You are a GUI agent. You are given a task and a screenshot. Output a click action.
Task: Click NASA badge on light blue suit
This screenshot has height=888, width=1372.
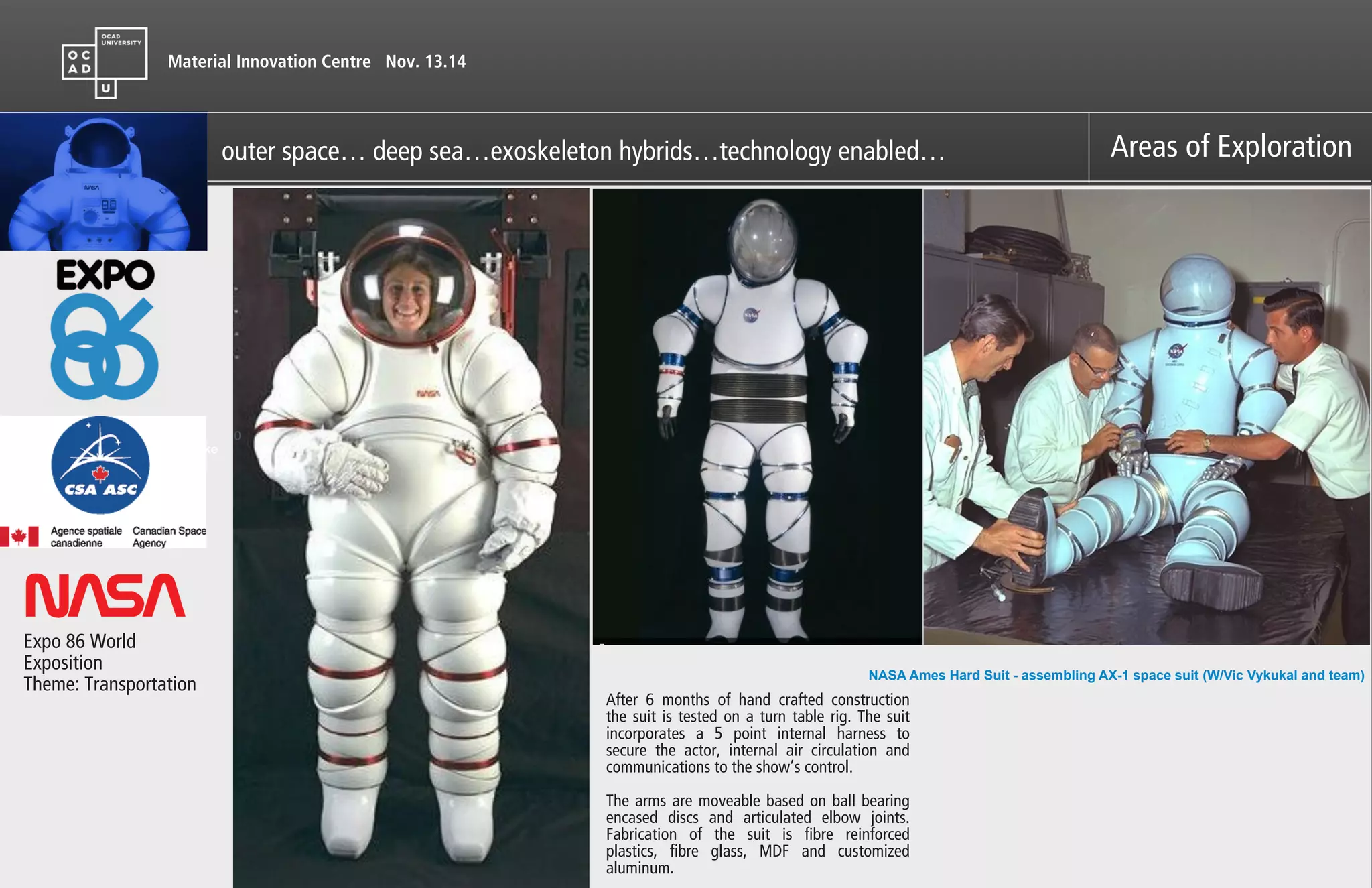coord(1176,351)
